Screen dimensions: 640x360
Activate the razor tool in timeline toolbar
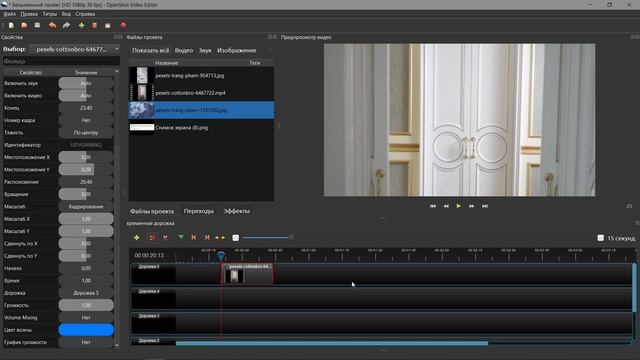tap(165, 238)
